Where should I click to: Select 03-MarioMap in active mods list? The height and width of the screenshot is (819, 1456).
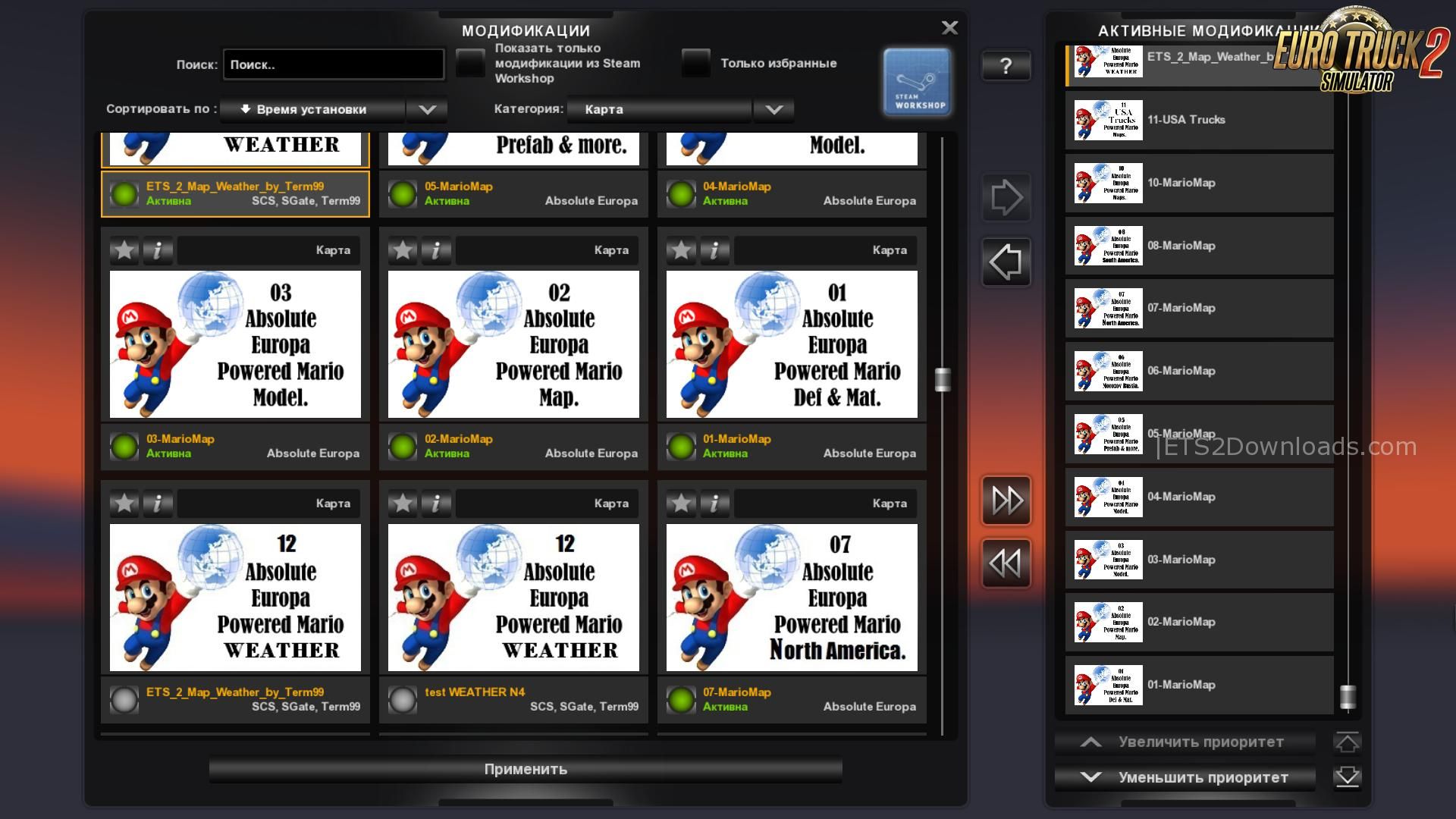(x=1200, y=560)
